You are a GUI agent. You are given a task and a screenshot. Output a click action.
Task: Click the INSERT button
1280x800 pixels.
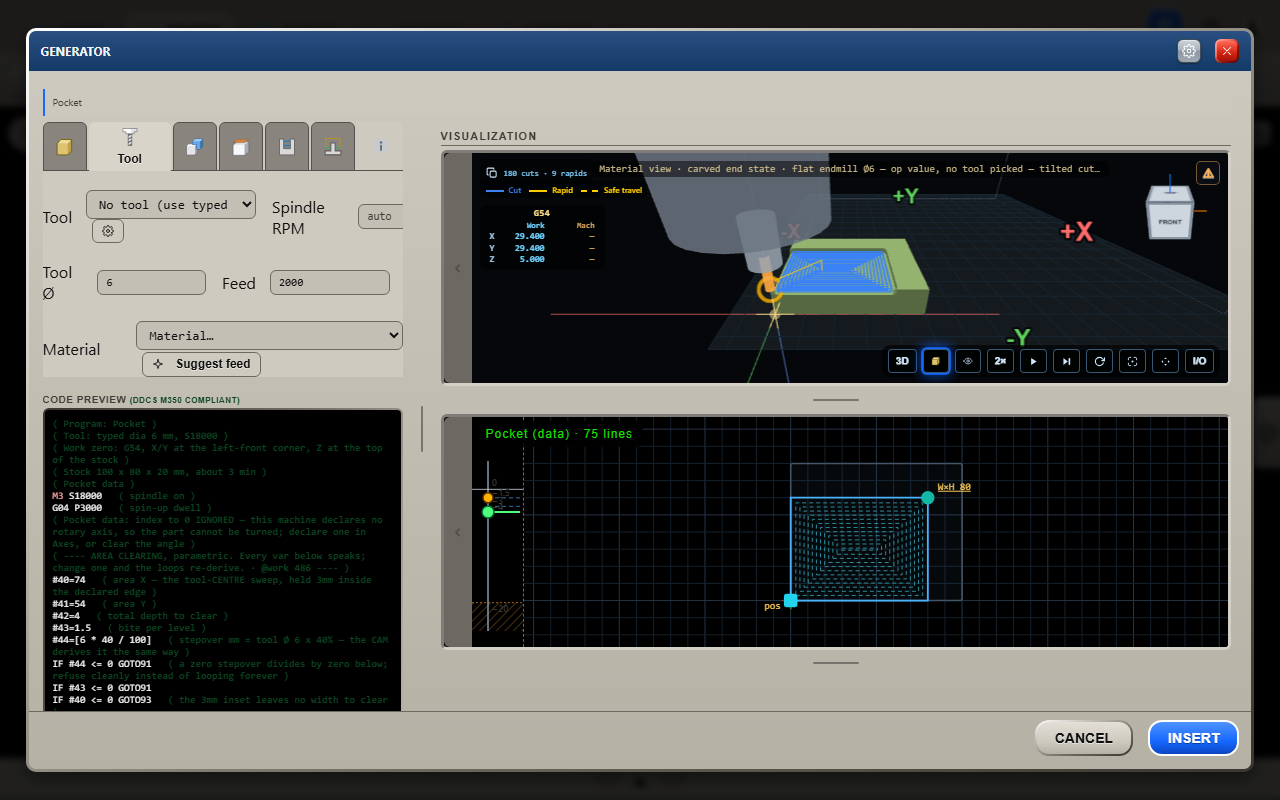coord(1193,738)
